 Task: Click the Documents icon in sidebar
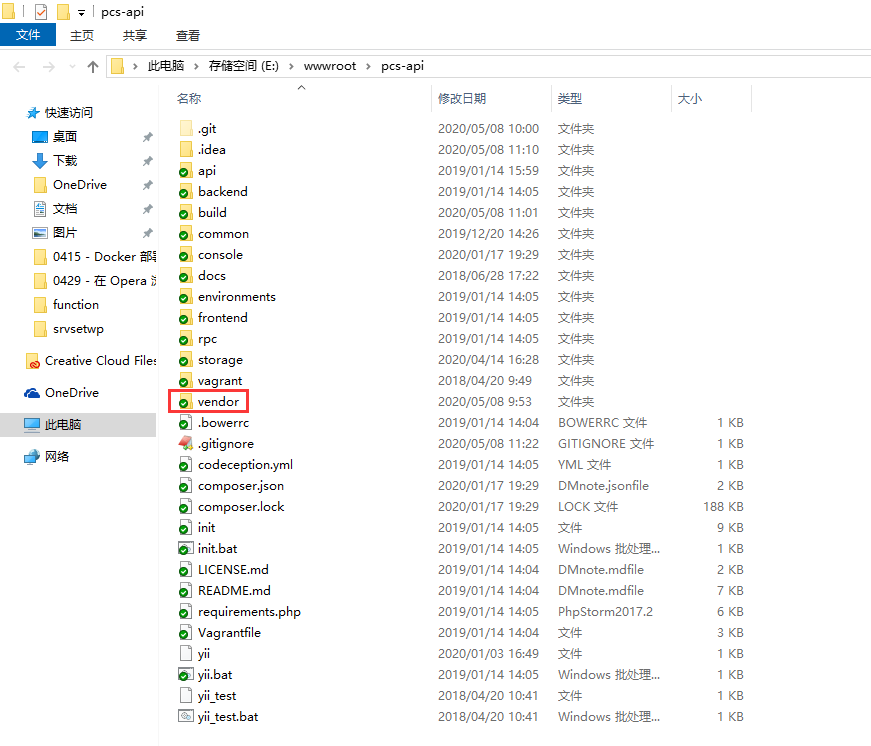[x=40, y=209]
